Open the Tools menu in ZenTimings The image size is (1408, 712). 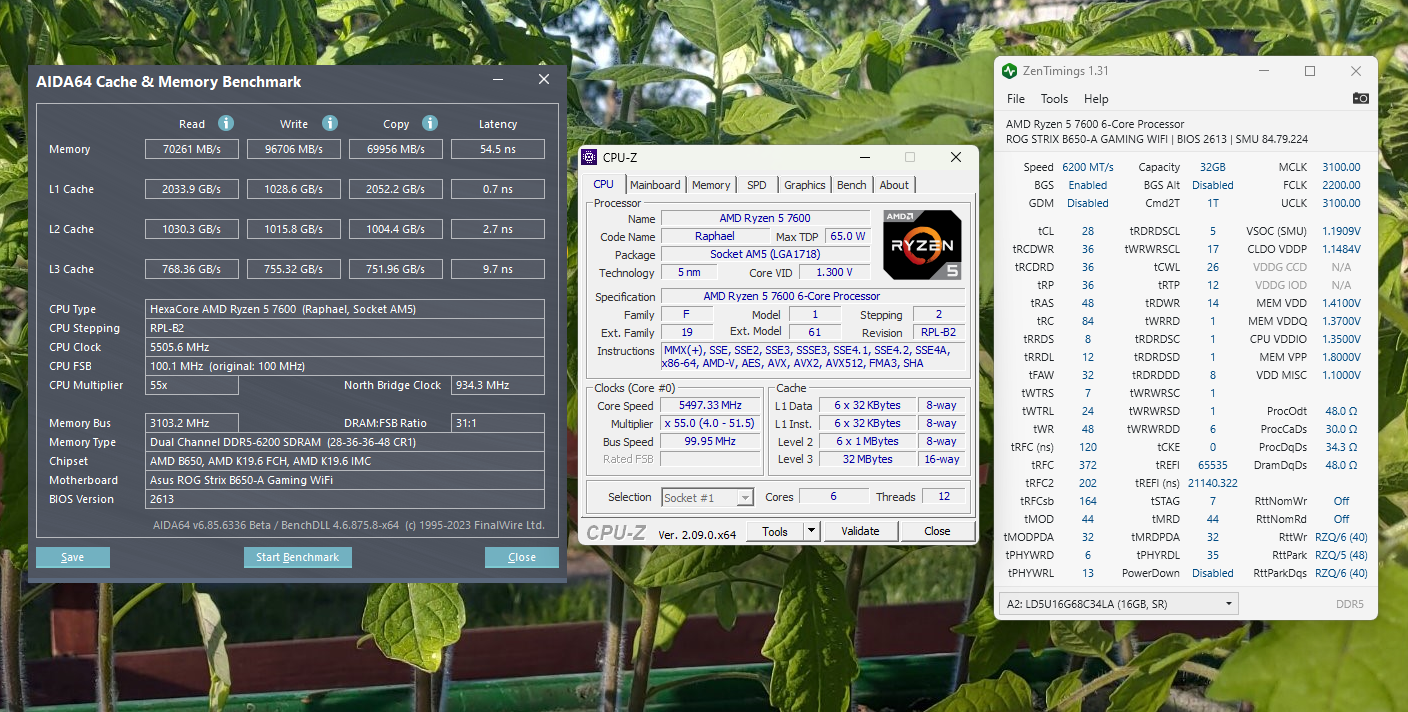click(1054, 99)
